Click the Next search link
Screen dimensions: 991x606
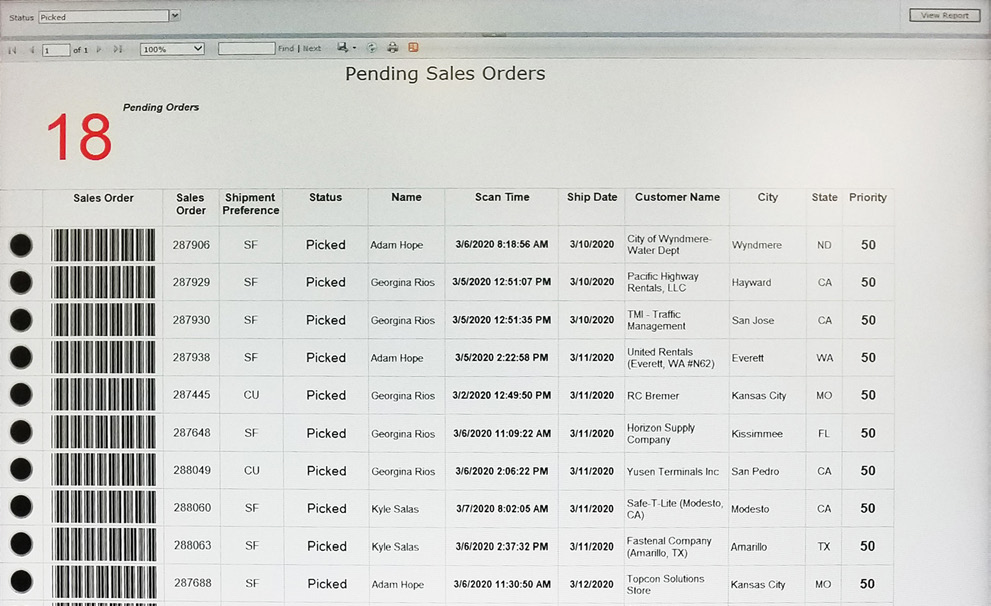[313, 49]
